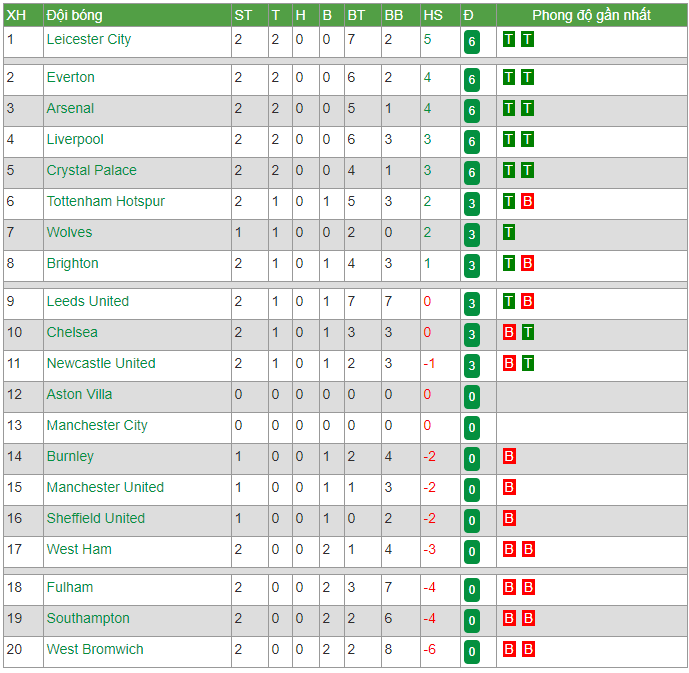689x673 pixels.
Task: Click Manchester City's zero points badge
Action: pyautogui.click(x=471, y=427)
